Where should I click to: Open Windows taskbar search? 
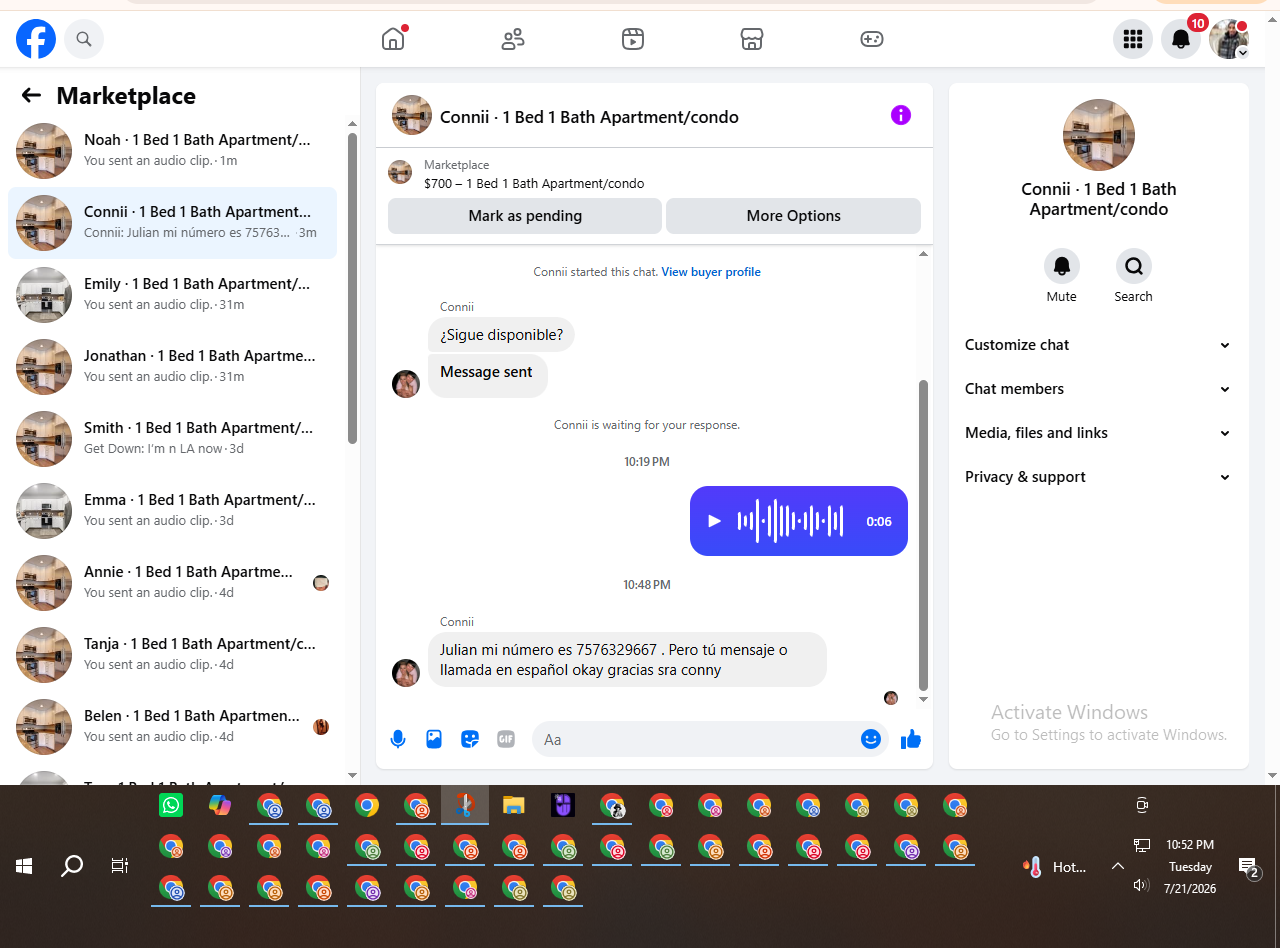pos(72,866)
